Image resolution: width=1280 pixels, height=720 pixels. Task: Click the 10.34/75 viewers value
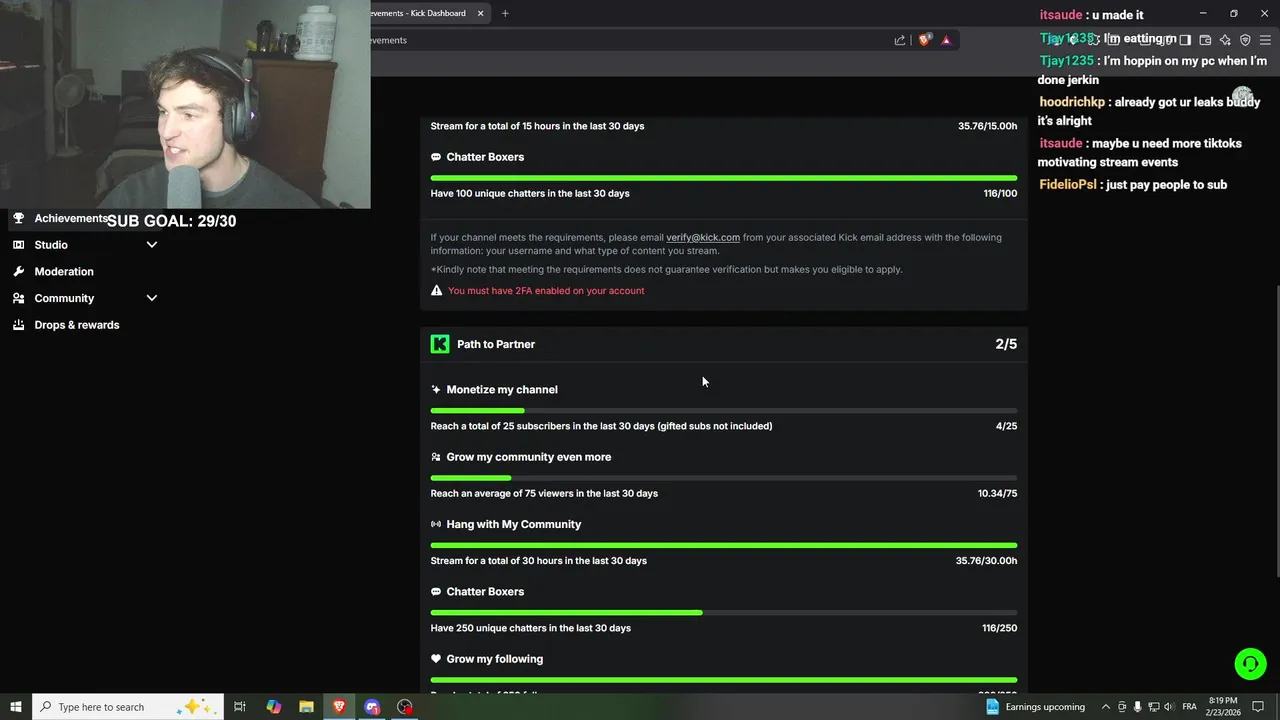click(997, 494)
